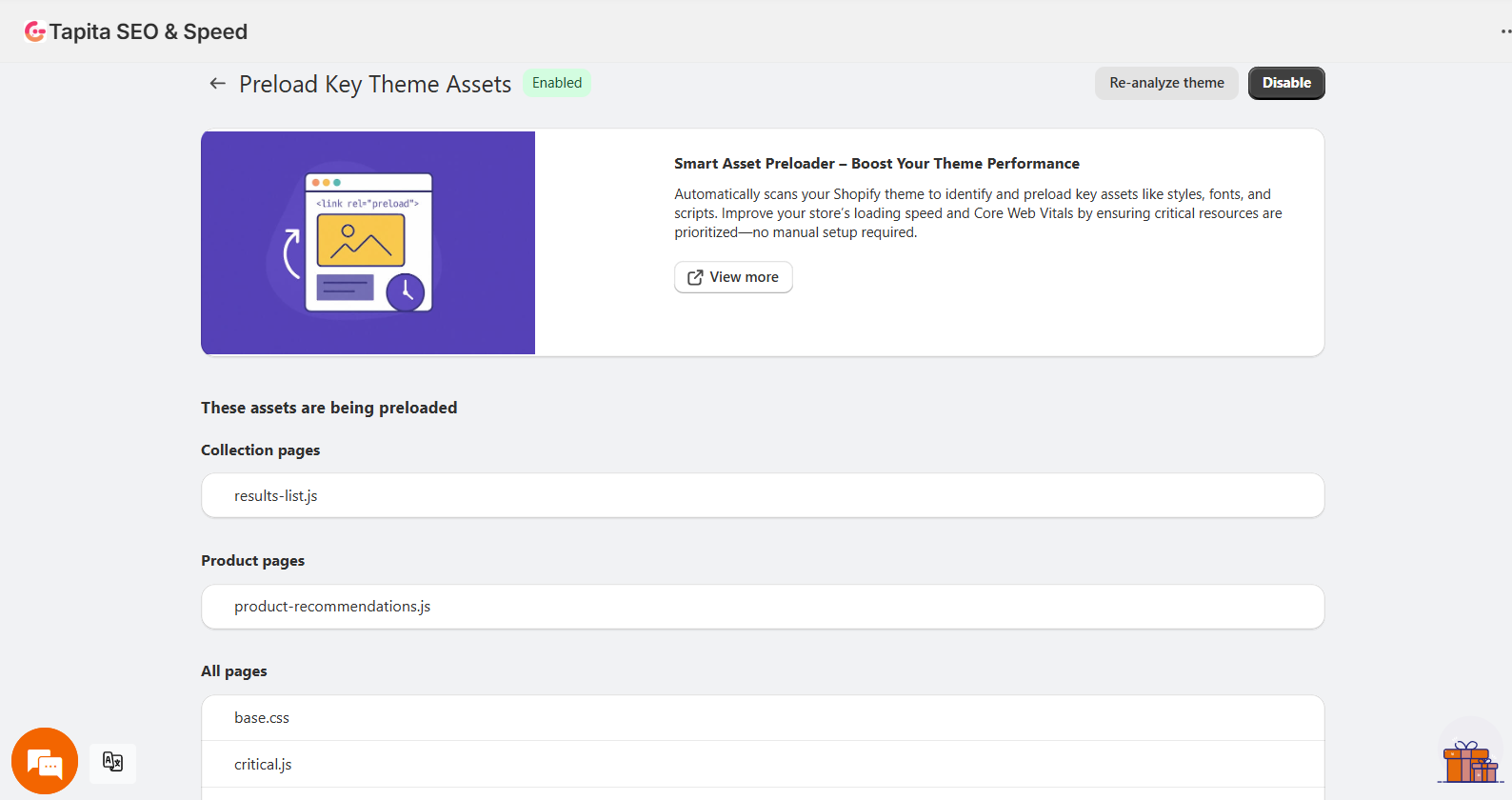This screenshot has height=800, width=1512.
Task: Click the Re-analyze theme button
Action: pyautogui.click(x=1166, y=83)
